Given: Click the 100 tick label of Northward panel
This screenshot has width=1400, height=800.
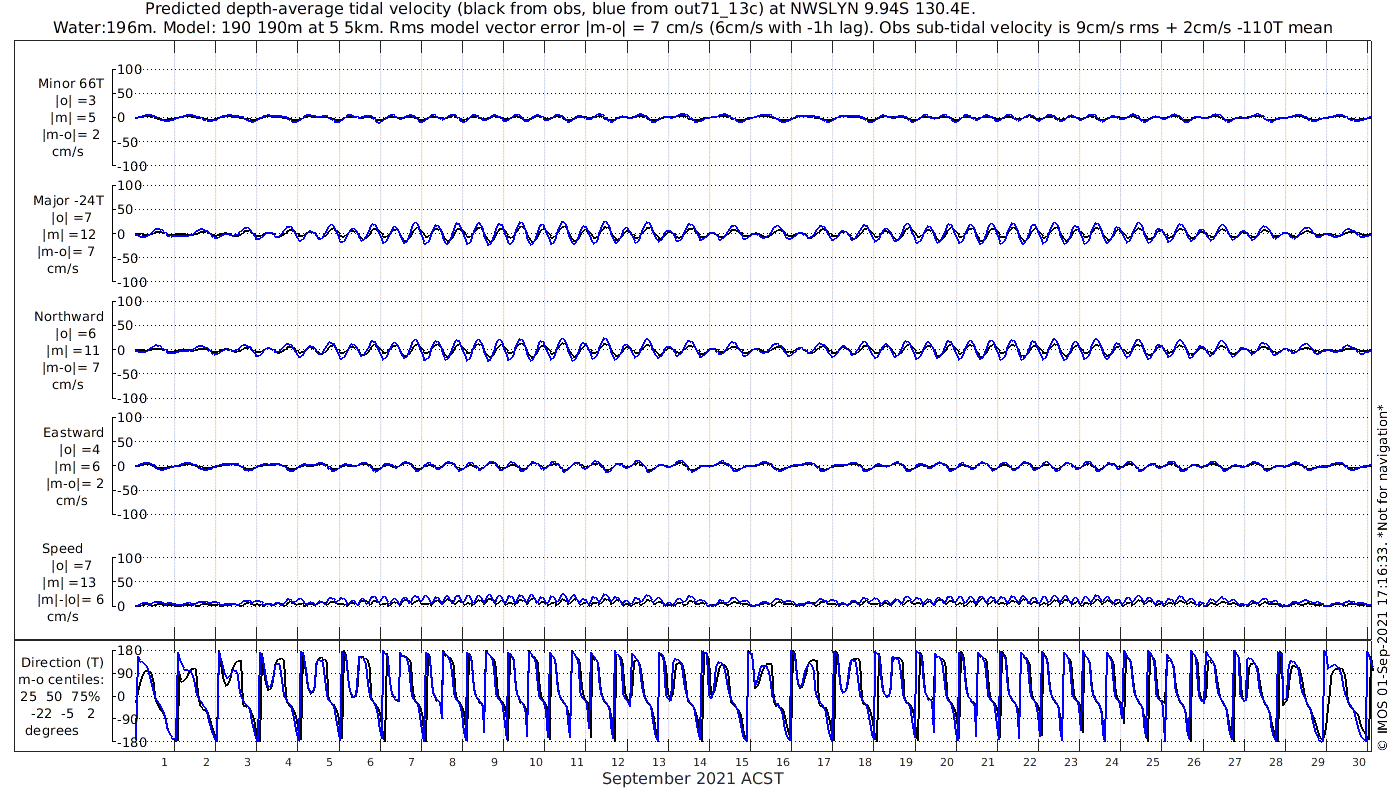Looking at the screenshot, I should 131,301.
